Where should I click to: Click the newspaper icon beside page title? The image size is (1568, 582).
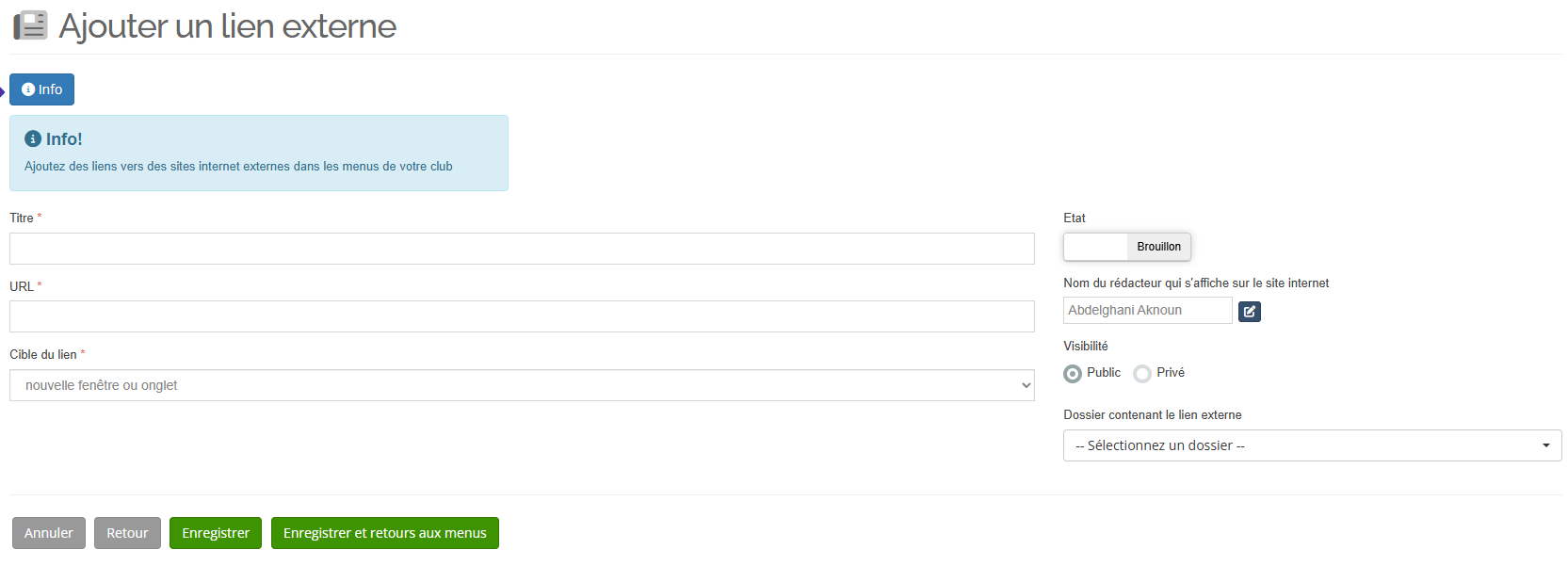tap(30, 25)
